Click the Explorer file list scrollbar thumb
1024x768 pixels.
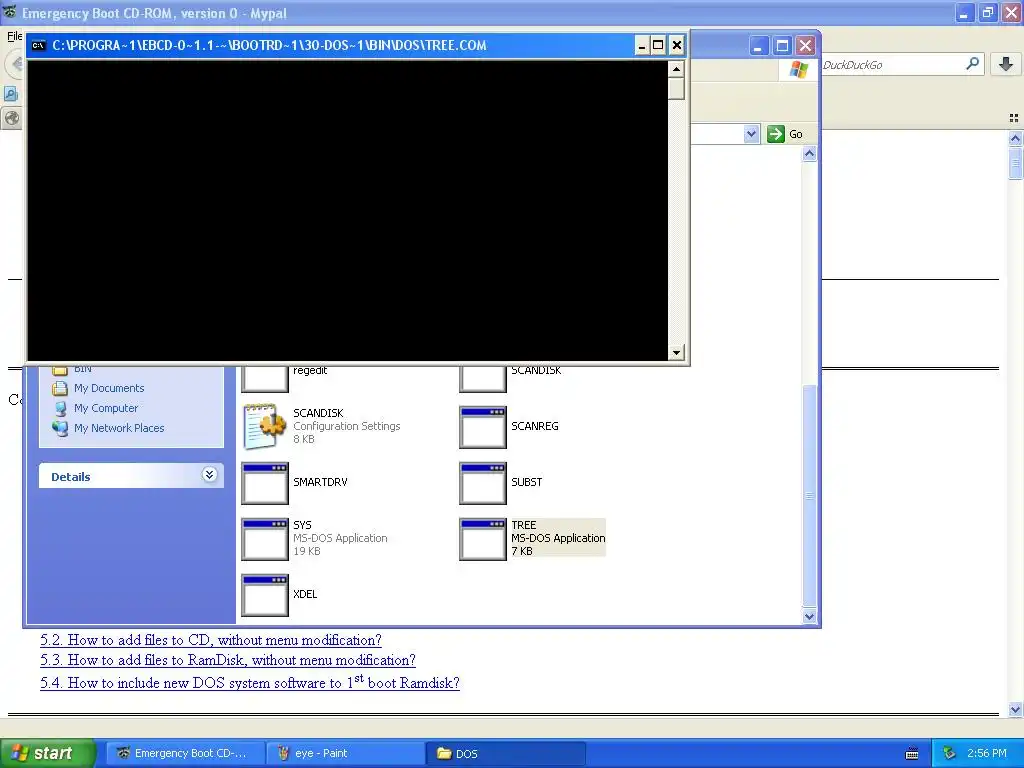pos(810,496)
